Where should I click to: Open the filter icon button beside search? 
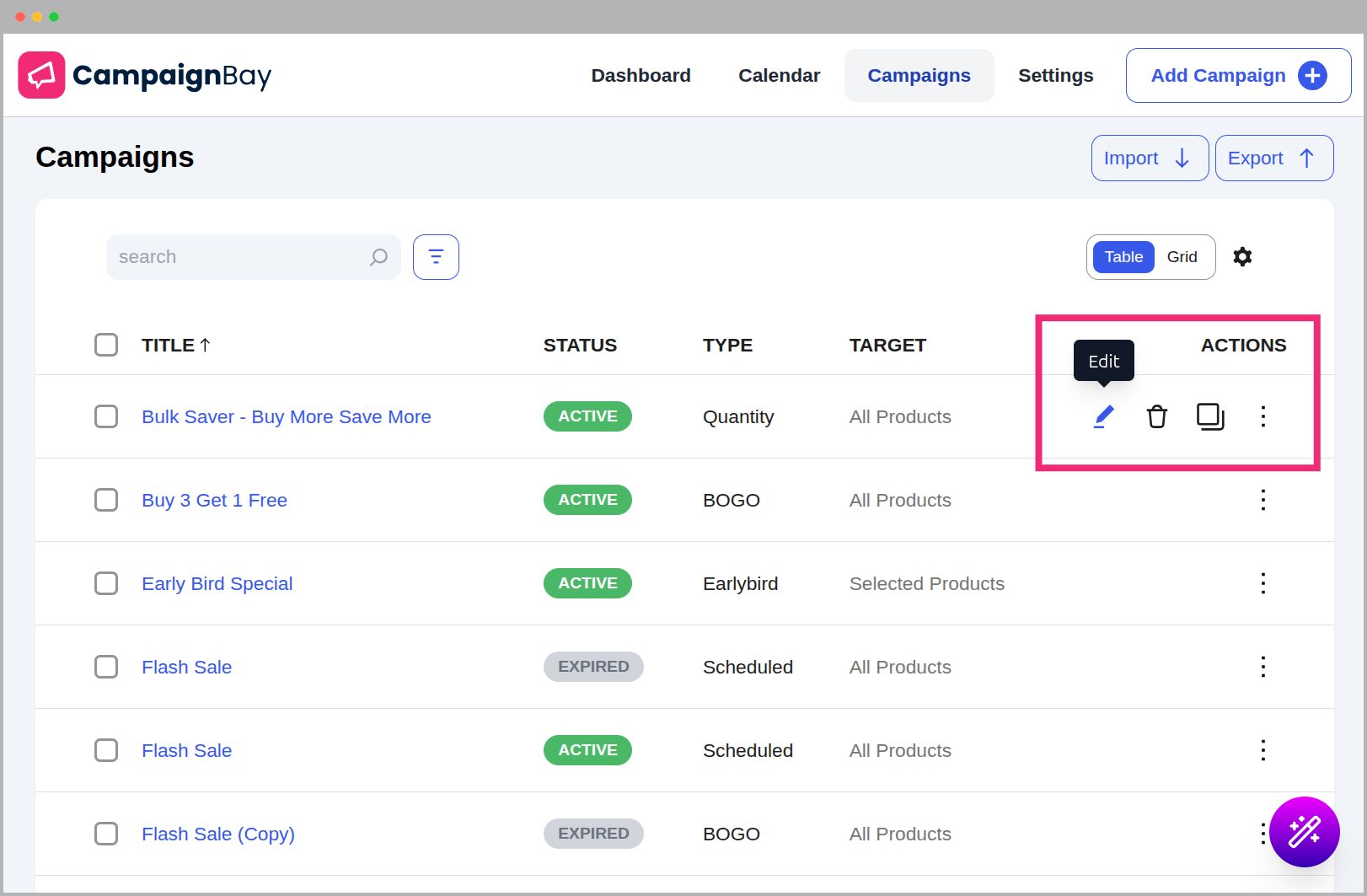[436, 257]
